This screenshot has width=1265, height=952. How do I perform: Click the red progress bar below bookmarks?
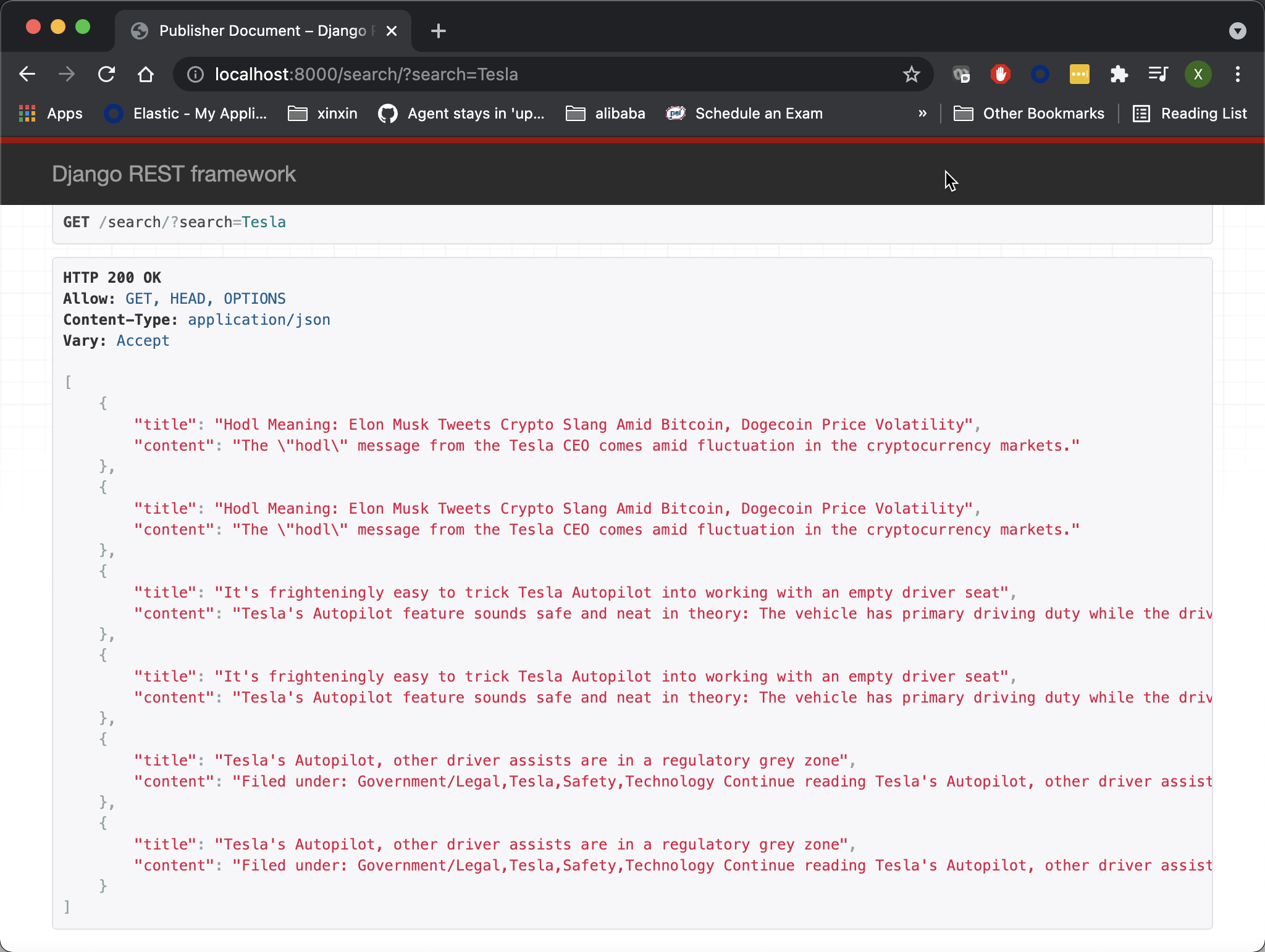click(632, 140)
